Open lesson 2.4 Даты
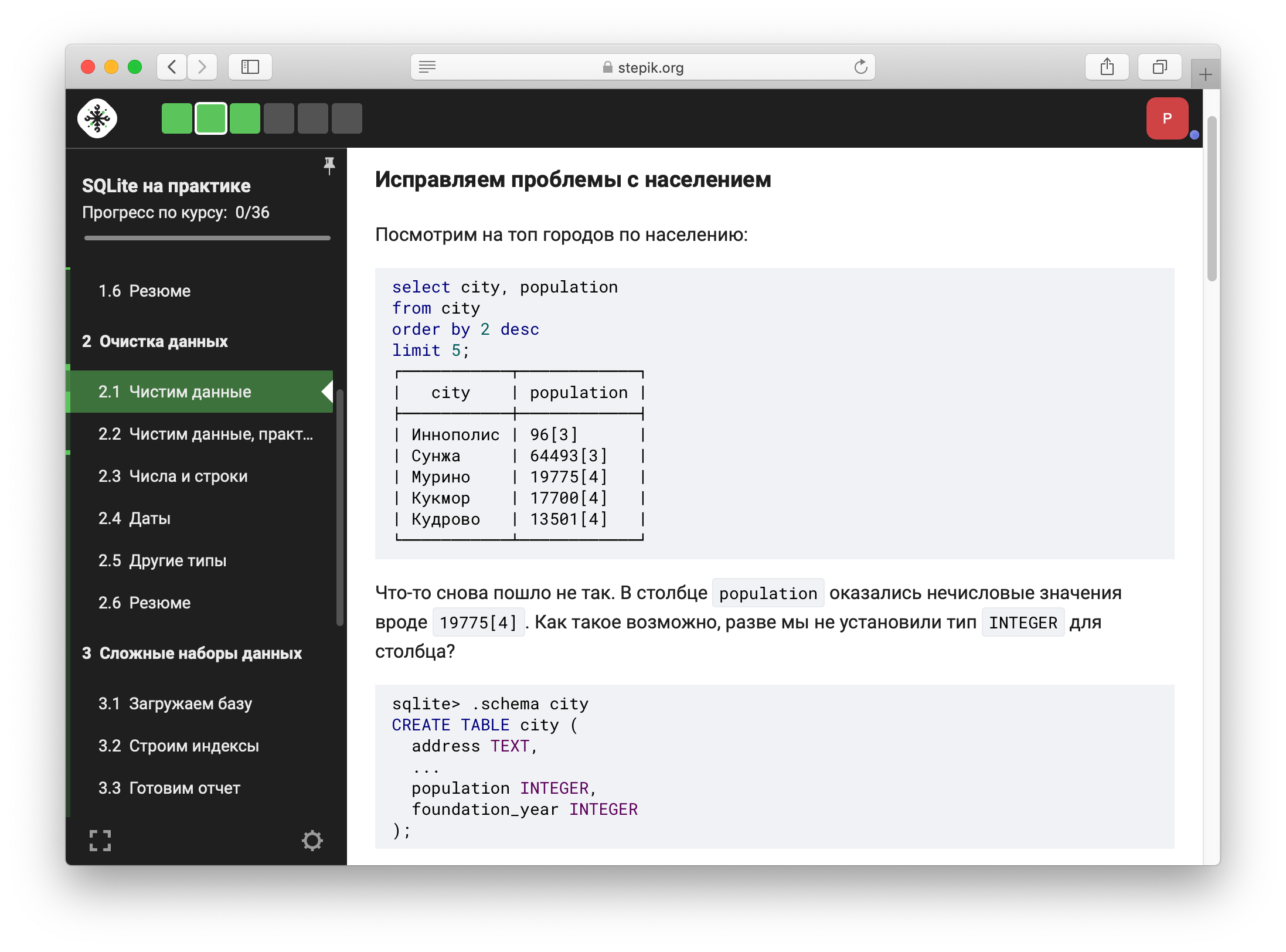 [x=134, y=518]
